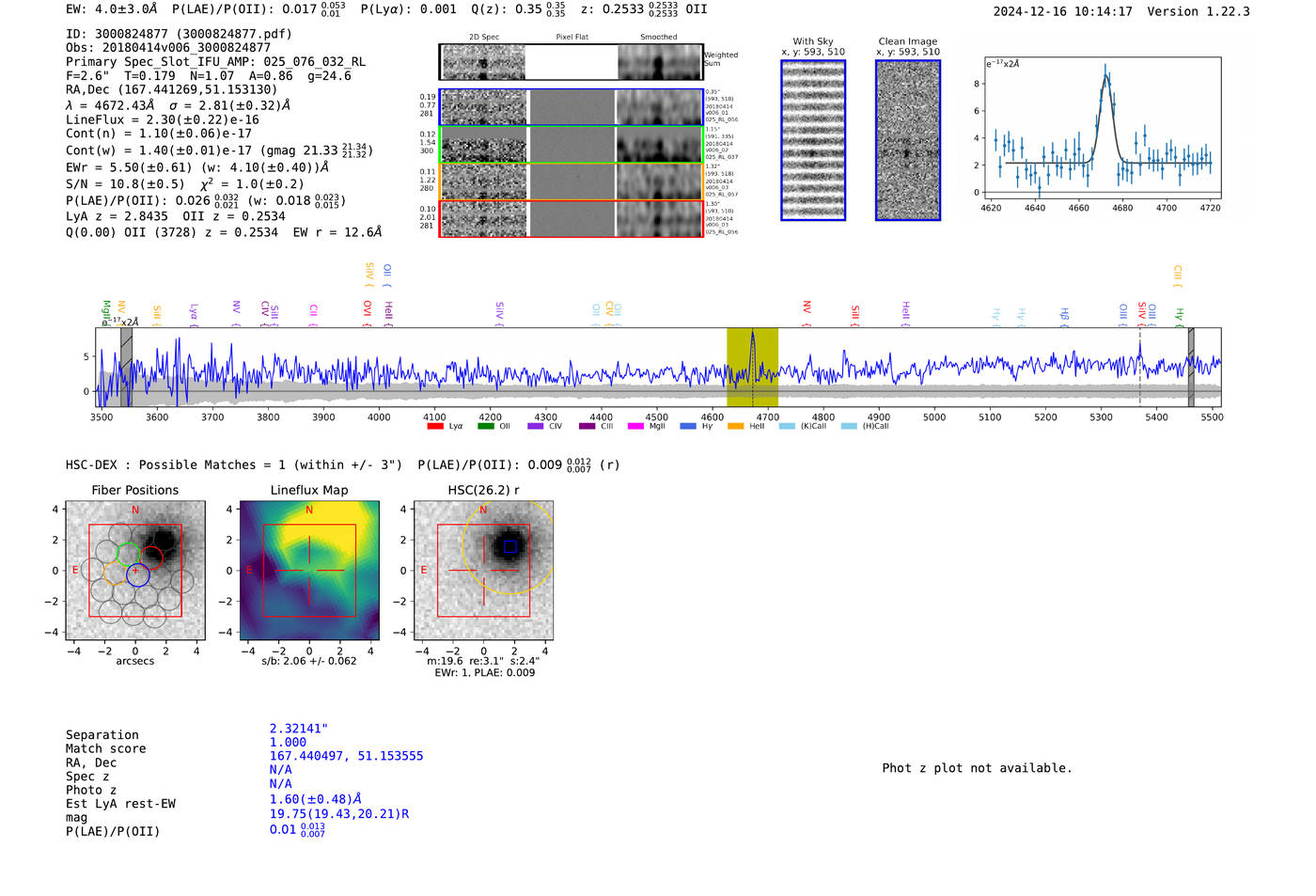Click the matched RA, Dec coordinates value
The height and width of the screenshot is (896, 1316).
pyautogui.click(x=346, y=756)
